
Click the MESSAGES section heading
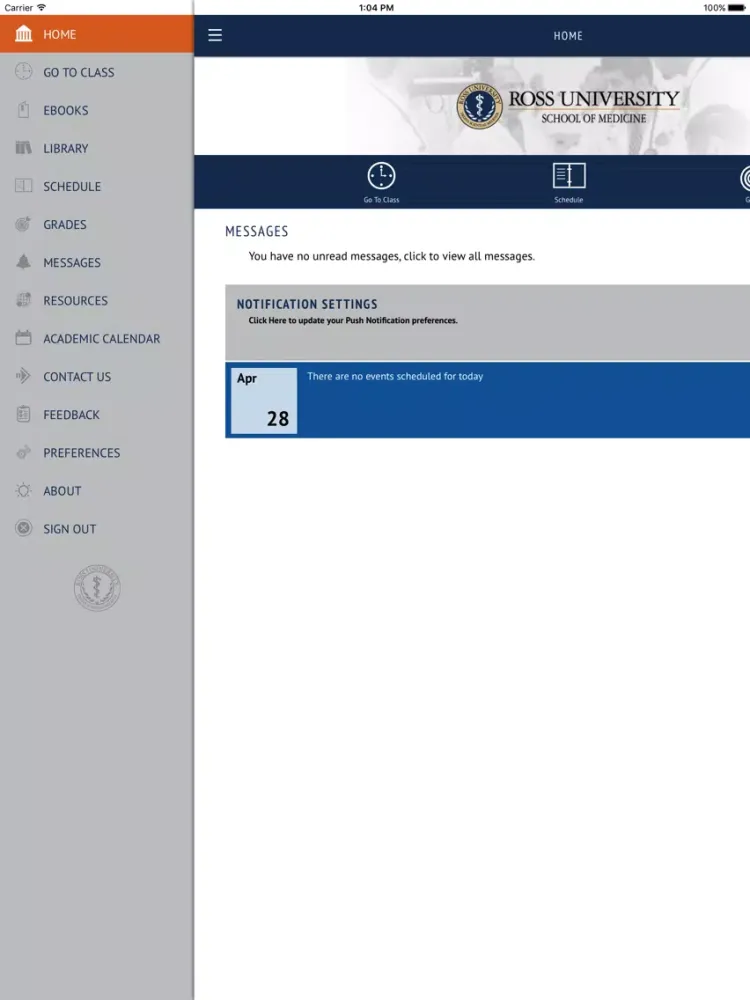256,232
